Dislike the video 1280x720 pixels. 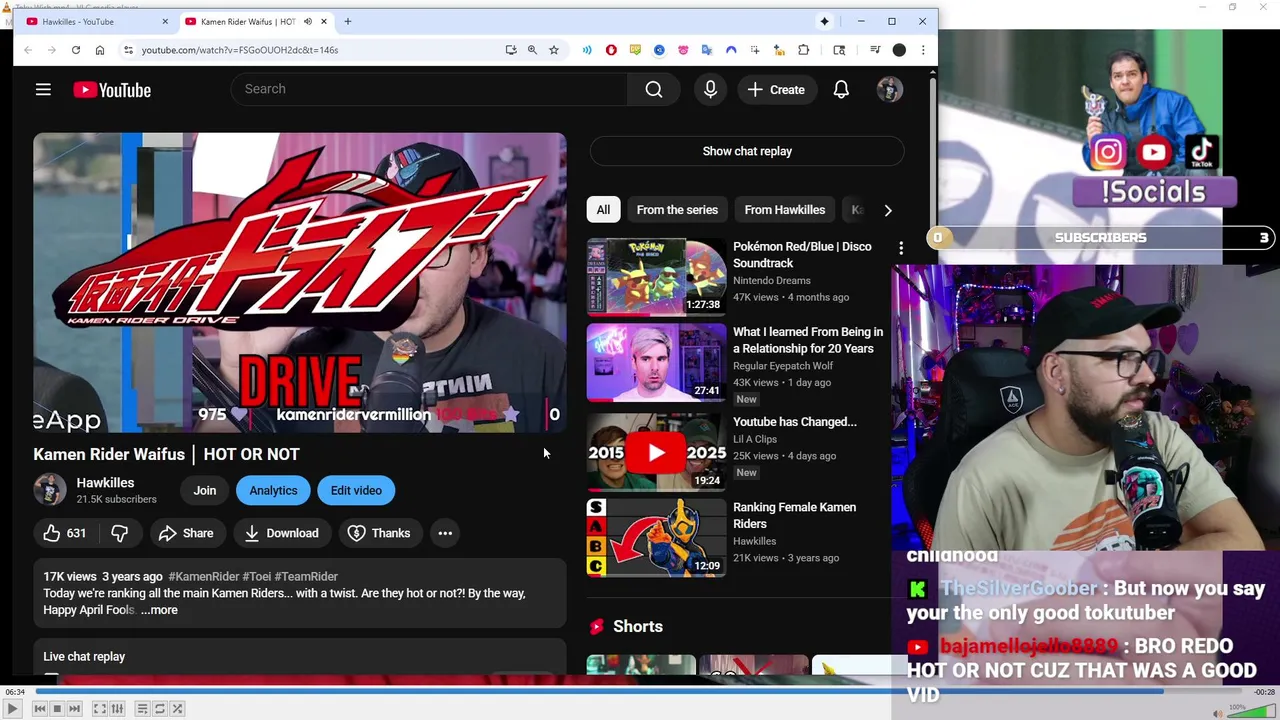pyautogui.click(x=119, y=533)
